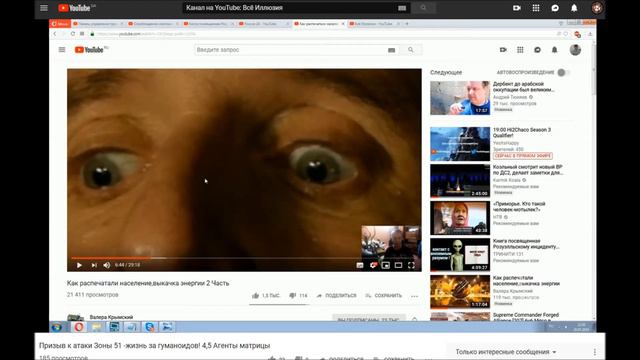Open the outer account avatar at top right

click(597, 8)
